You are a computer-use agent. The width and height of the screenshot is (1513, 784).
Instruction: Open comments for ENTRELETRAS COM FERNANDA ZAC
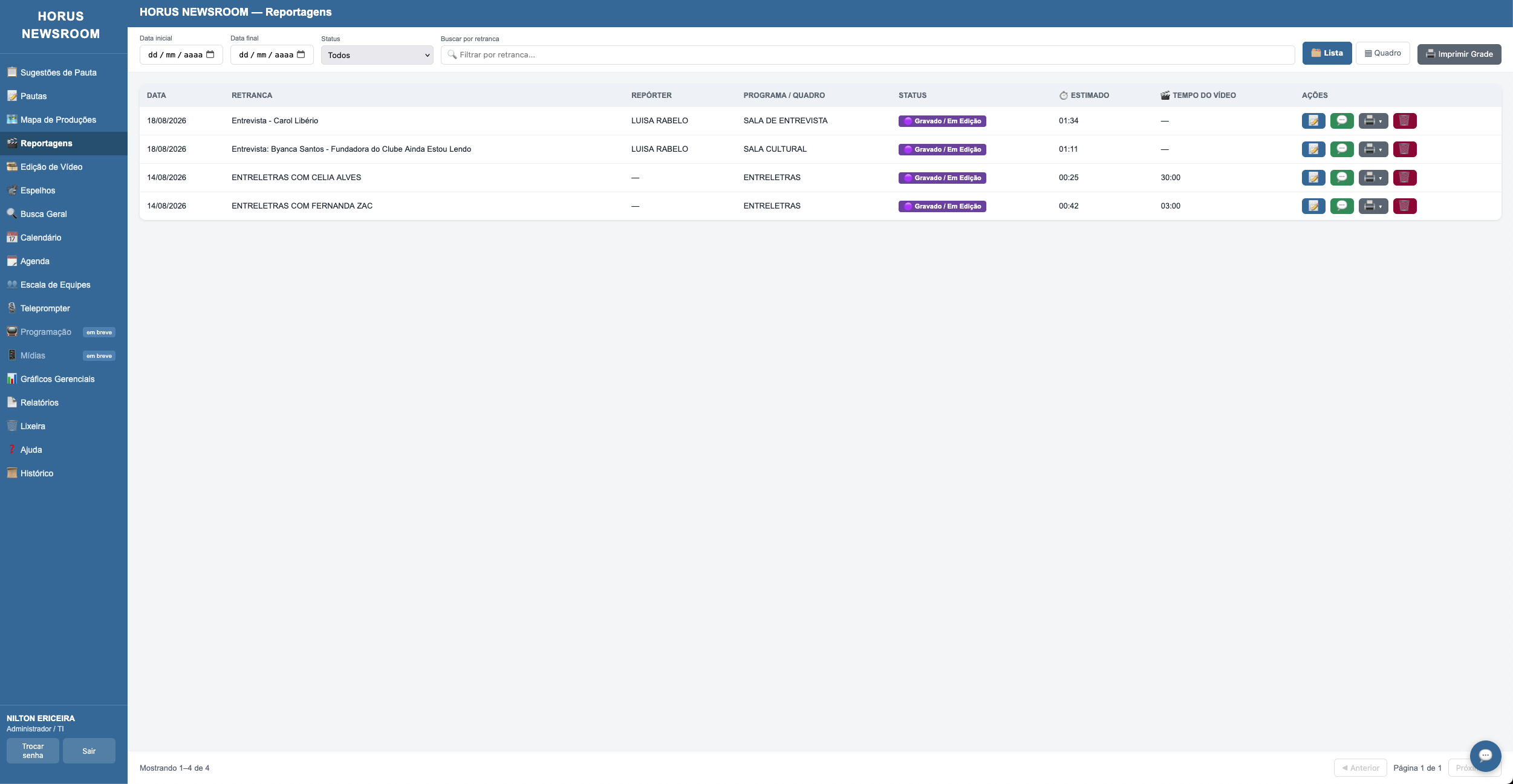(x=1341, y=206)
